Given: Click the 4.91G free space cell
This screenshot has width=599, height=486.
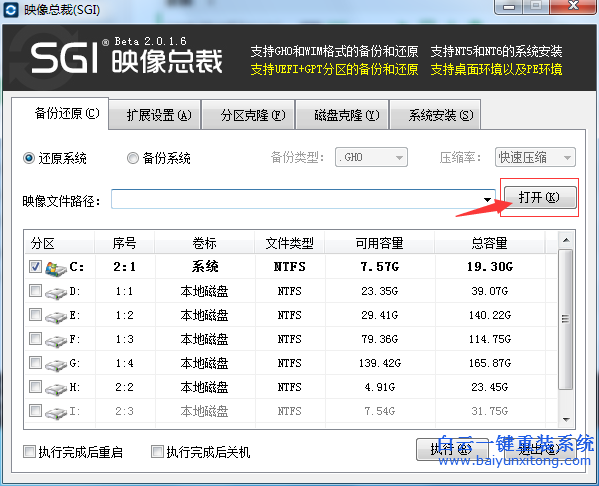Looking at the screenshot, I should 380,387.
